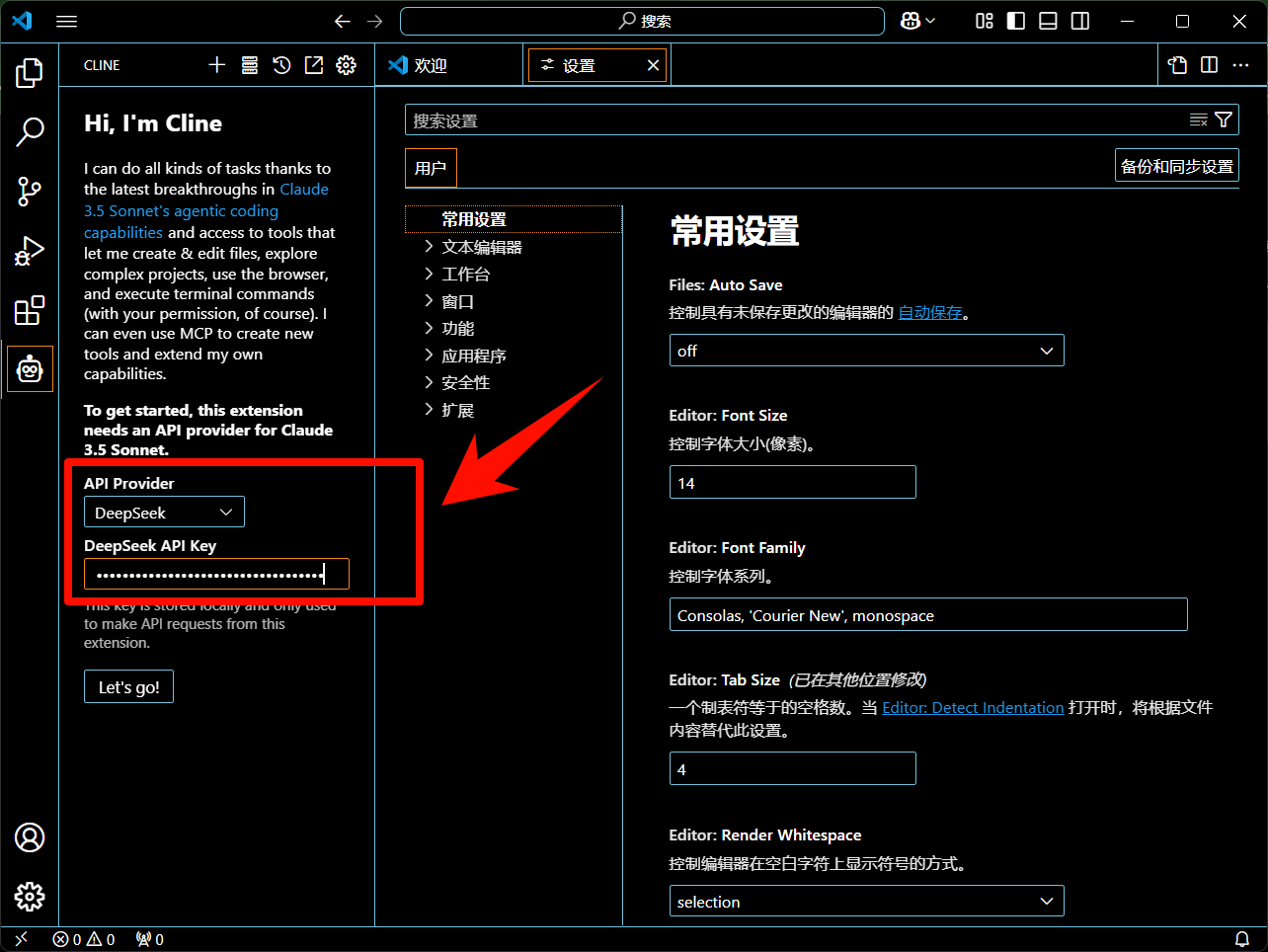The width and height of the screenshot is (1268, 952).
Task: Click the Font Family input field
Action: click(928, 614)
